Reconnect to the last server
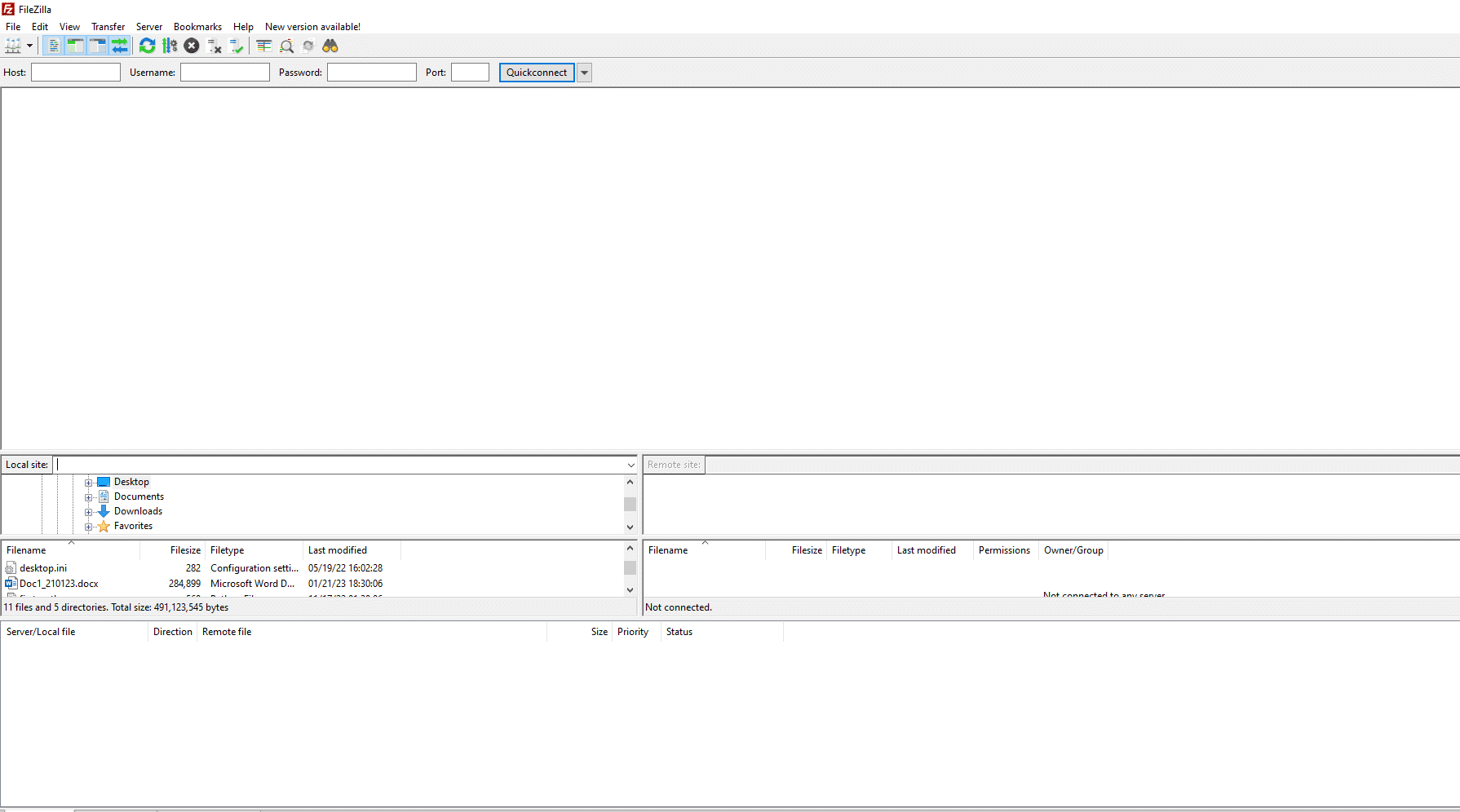 coord(237,46)
